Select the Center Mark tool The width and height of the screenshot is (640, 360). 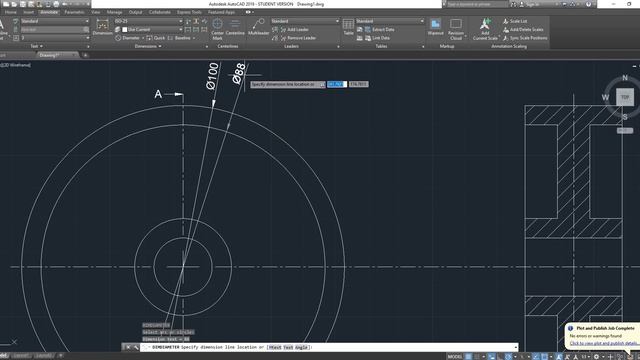[218, 29]
